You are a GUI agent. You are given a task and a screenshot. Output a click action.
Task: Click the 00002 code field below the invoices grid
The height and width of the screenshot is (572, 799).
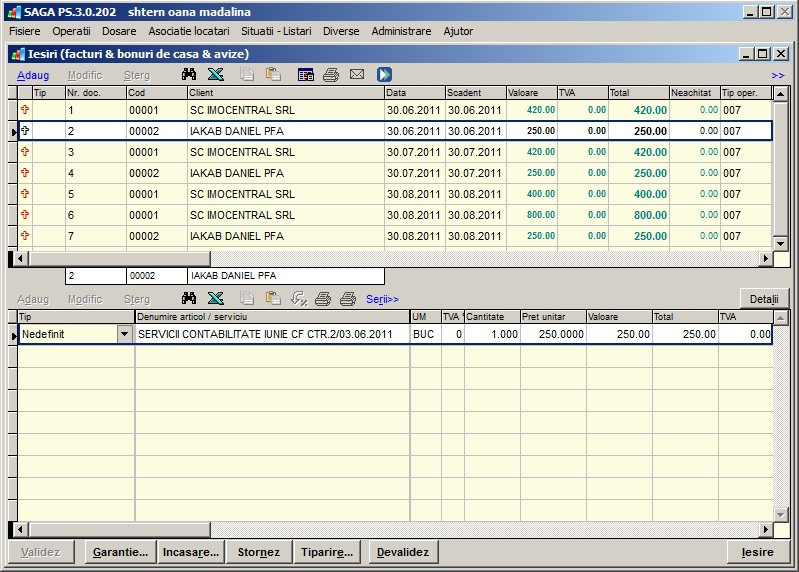[157, 276]
